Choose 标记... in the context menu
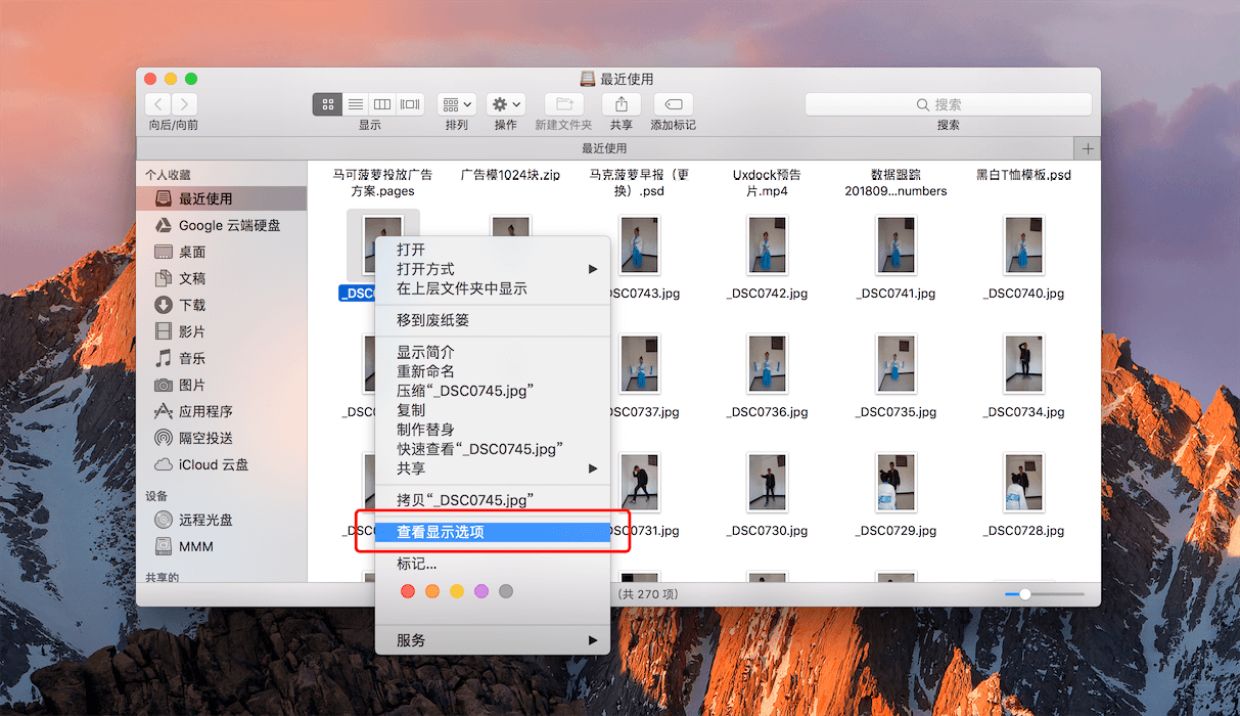1240x716 pixels. (x=492, y=564)
